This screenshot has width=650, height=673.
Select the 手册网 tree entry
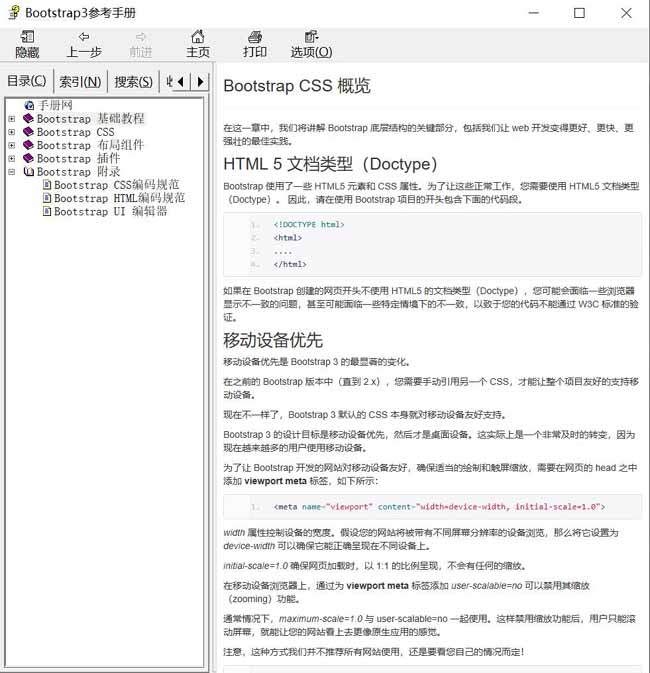55,105
